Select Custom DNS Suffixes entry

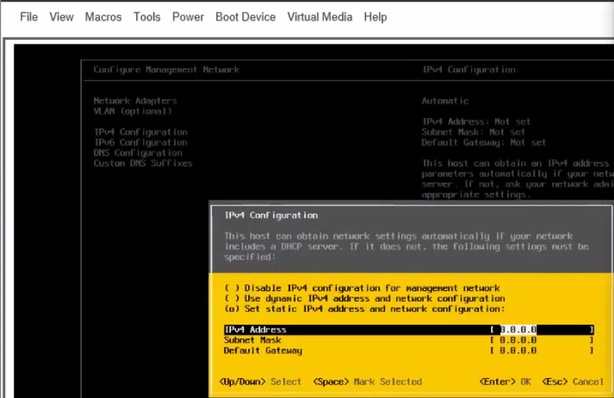pos(143,163)
